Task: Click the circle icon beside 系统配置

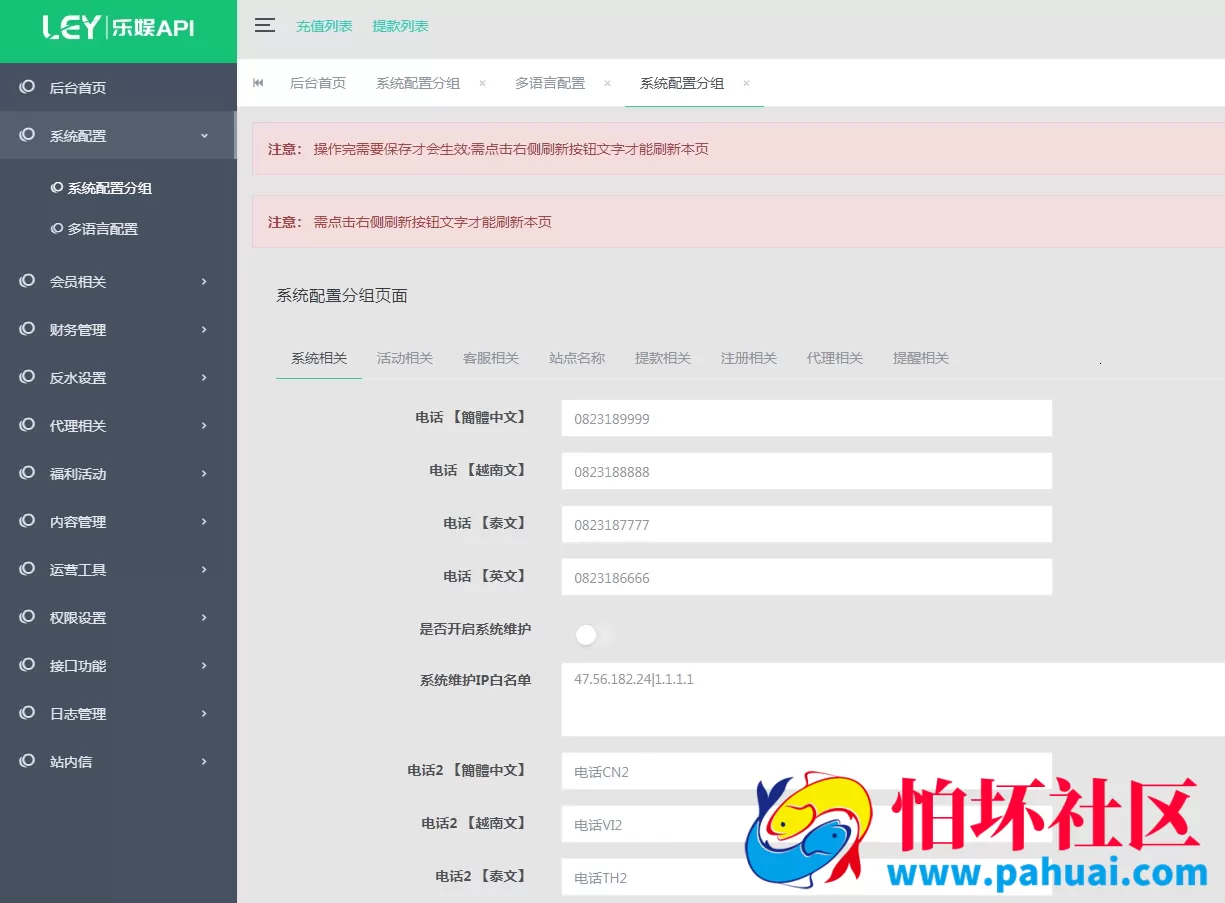Action: [x=27, y=135]
